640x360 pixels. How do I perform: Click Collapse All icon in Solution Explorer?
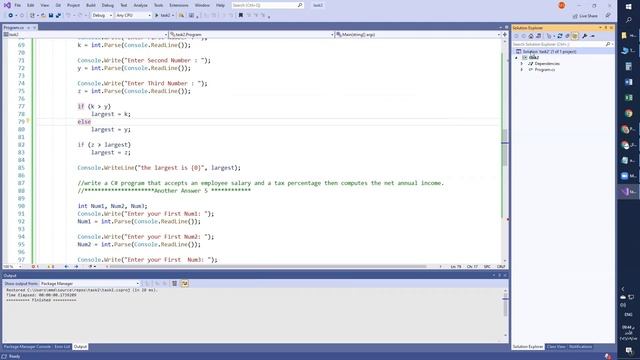(x=567, y=36)
